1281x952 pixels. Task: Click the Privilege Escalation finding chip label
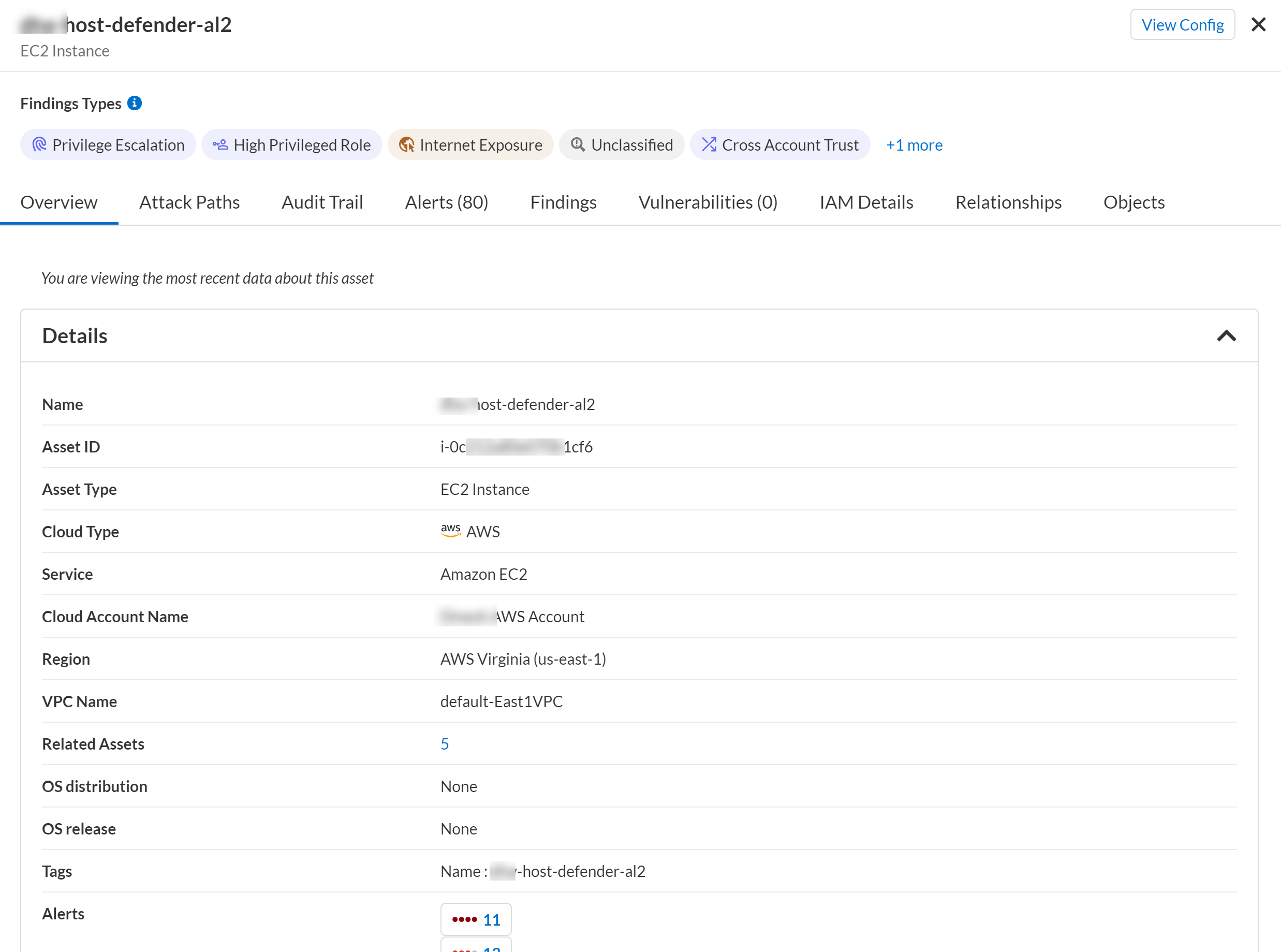(118, 144)
